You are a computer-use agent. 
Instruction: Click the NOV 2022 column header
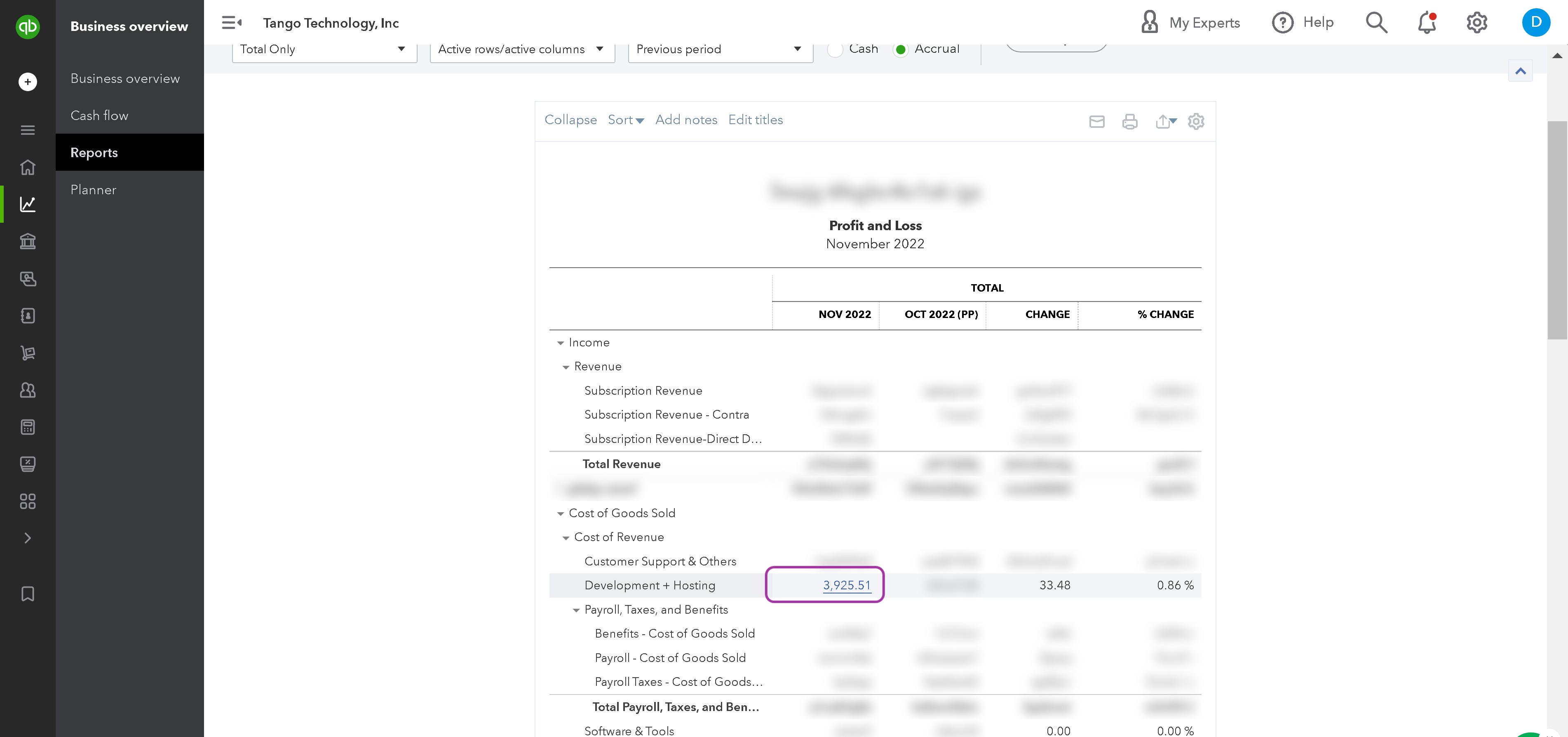844,314
